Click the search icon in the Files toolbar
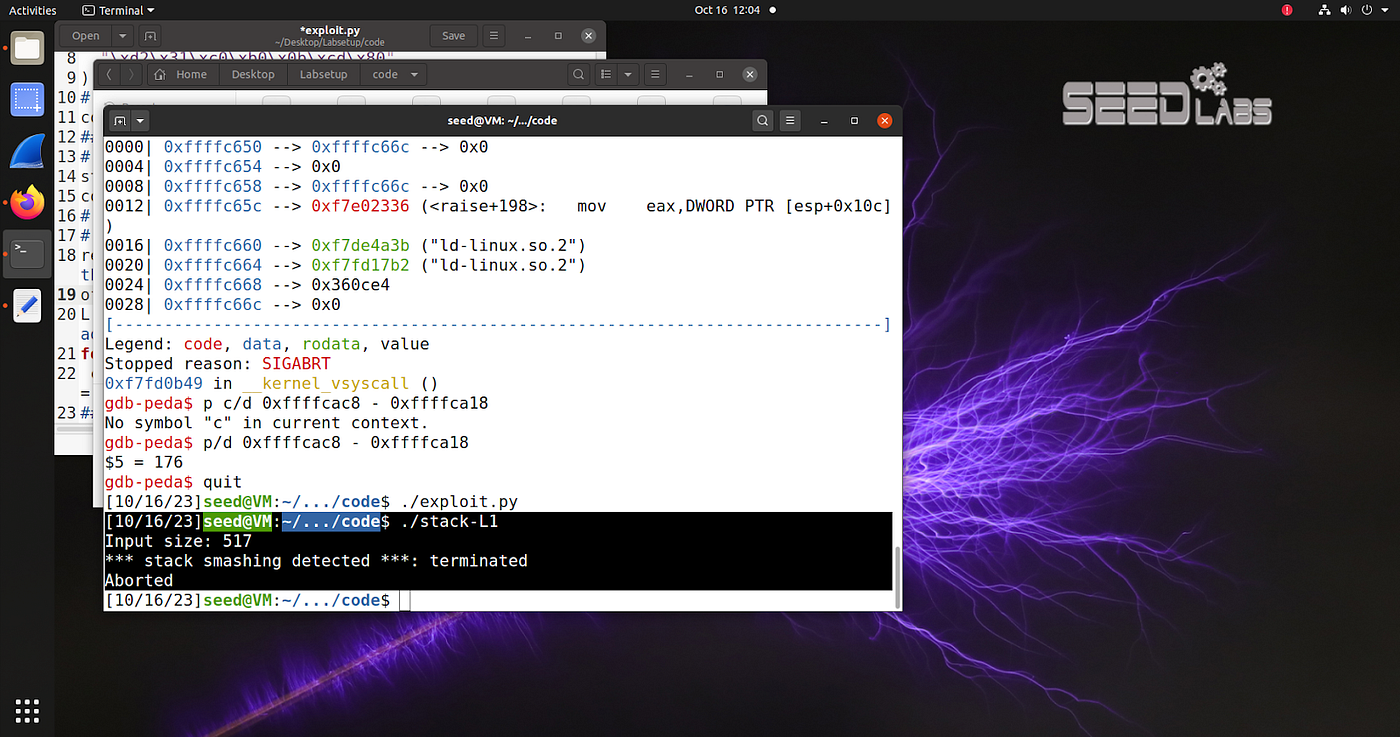 (579, 73)
